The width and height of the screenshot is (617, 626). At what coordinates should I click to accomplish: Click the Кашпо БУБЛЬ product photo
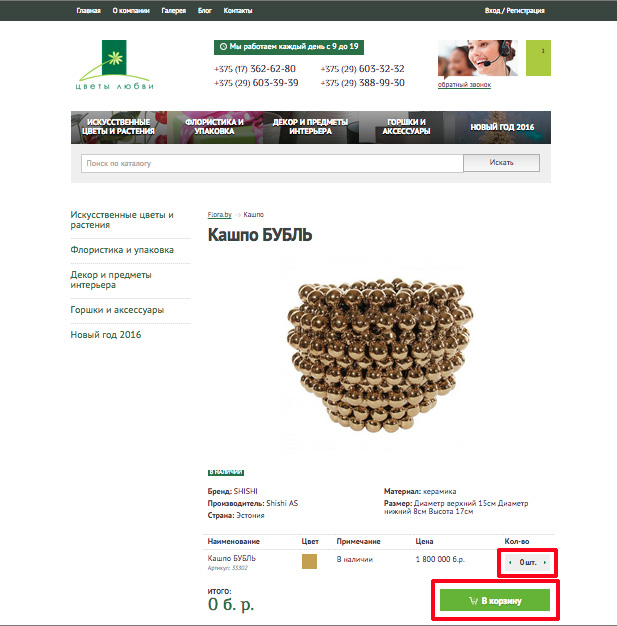coord(379,355)
